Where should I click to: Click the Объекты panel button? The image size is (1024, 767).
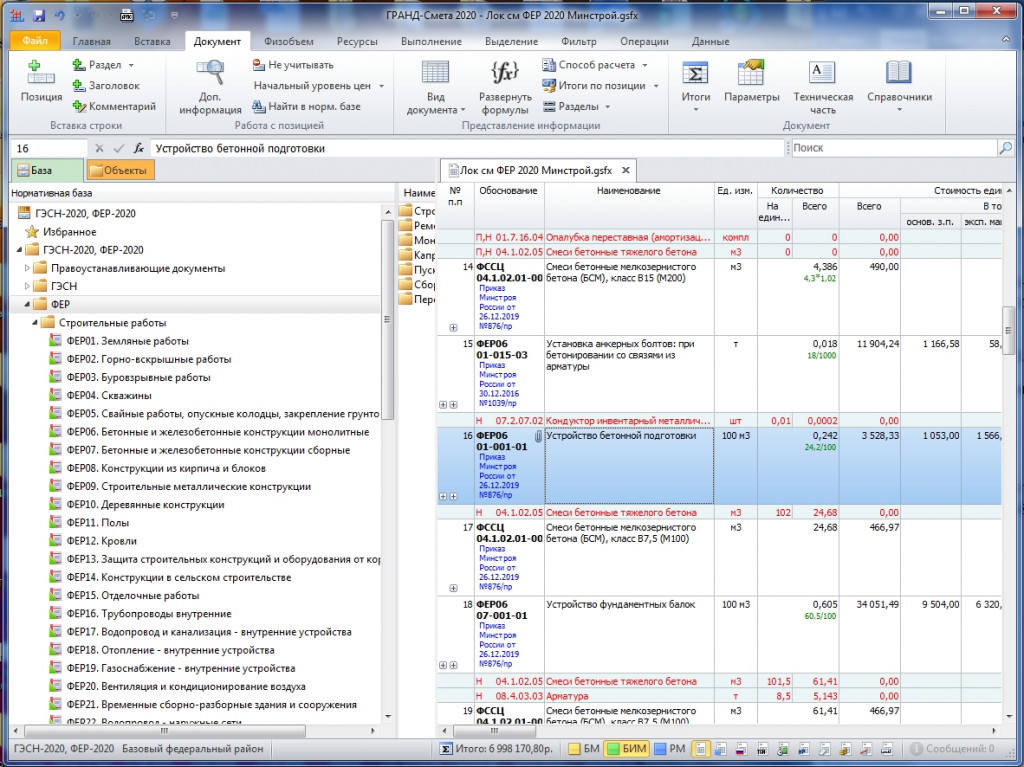pos(119,171)
